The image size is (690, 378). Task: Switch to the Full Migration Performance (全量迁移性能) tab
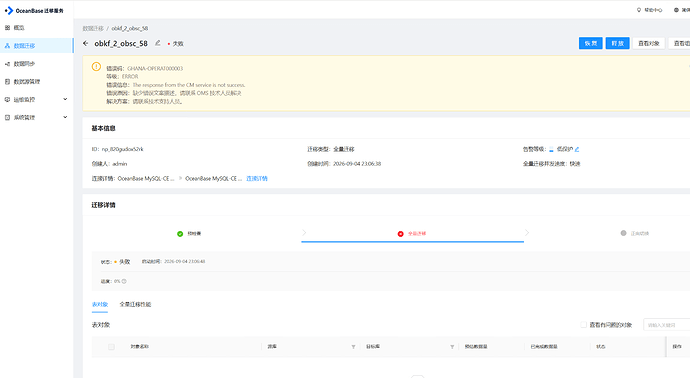(x=135, y=305)
